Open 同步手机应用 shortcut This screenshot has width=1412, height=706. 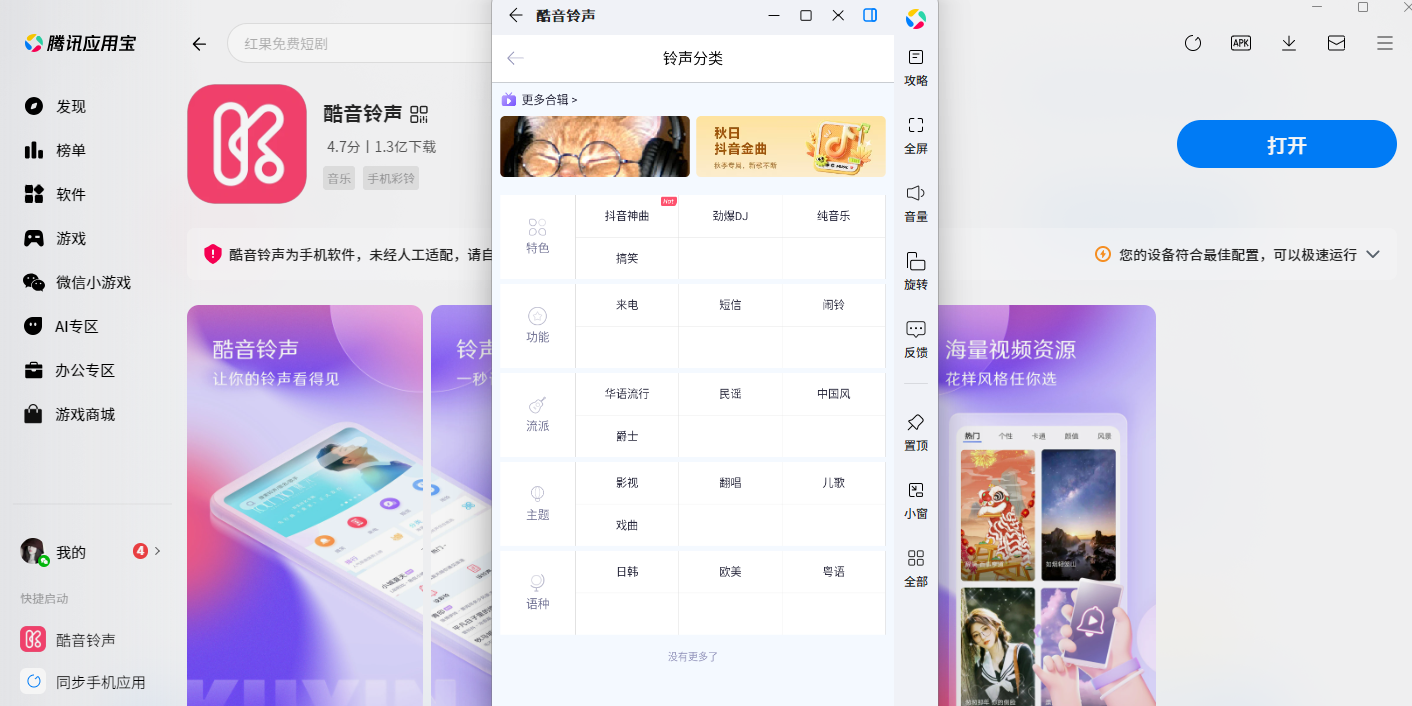83,682
